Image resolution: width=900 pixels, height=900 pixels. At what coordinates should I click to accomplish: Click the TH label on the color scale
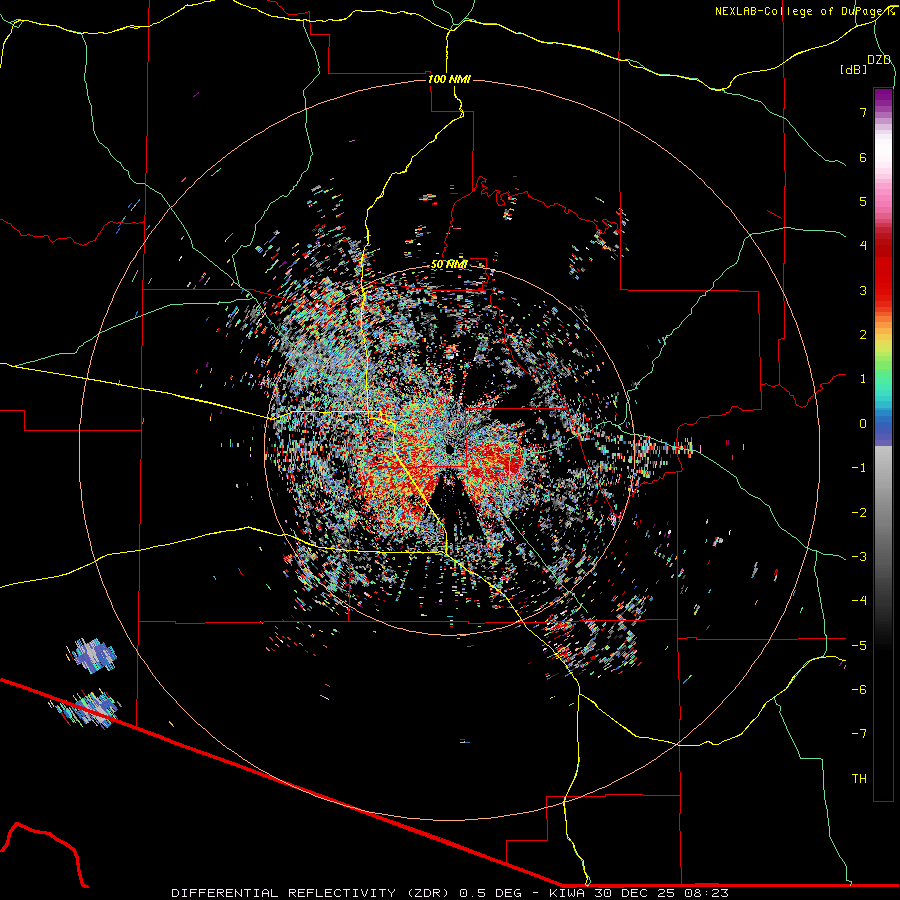tap(859, 779)
